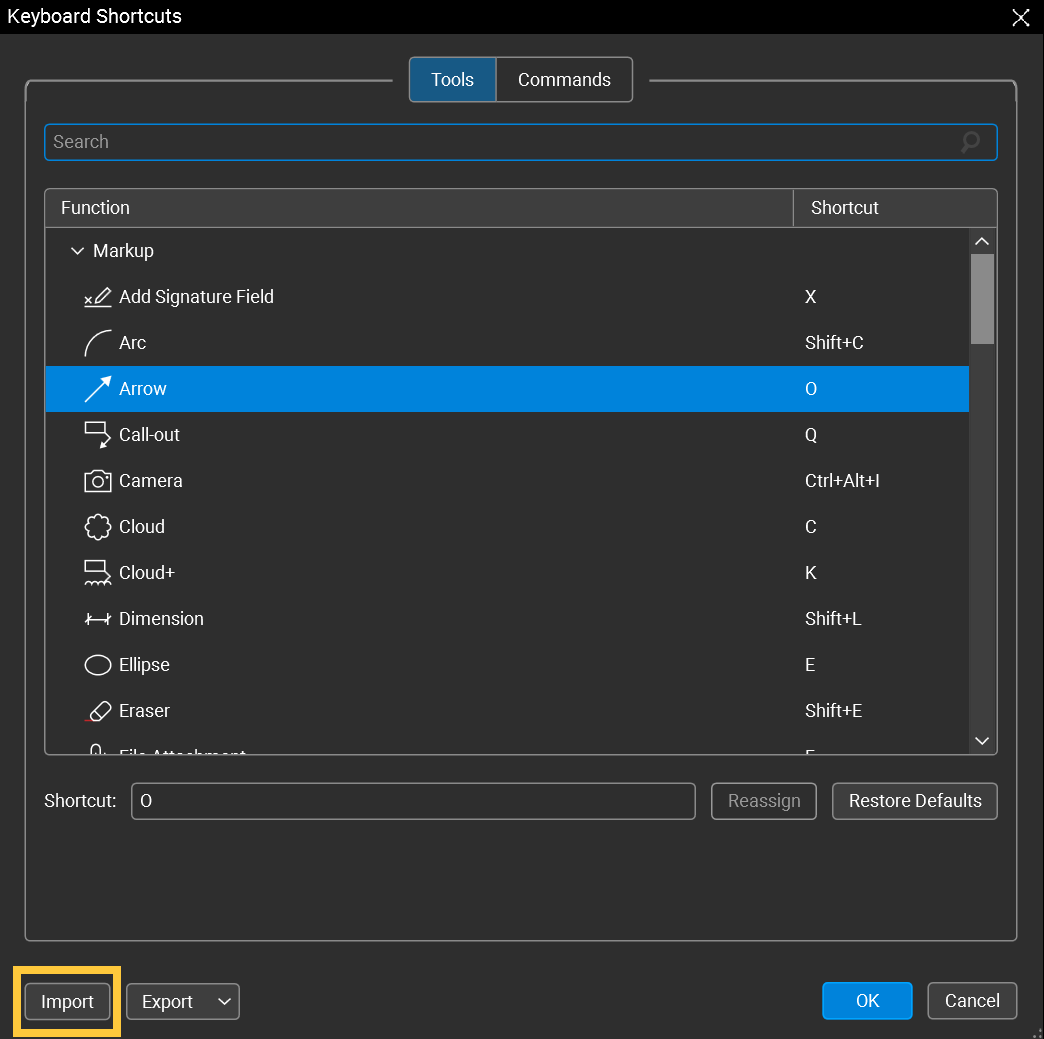Click the scrollbar down arrow
1044x1039 pixels.
[982, 741]
